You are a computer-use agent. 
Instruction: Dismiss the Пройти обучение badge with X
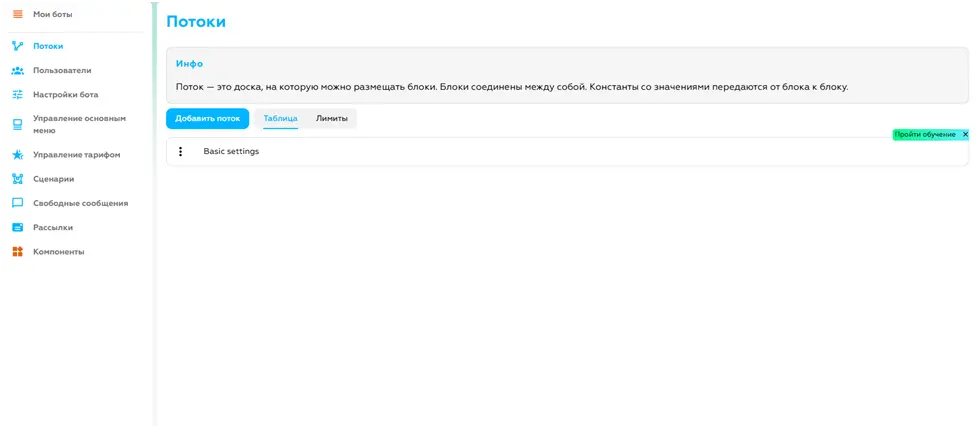[x=965, y=134]
